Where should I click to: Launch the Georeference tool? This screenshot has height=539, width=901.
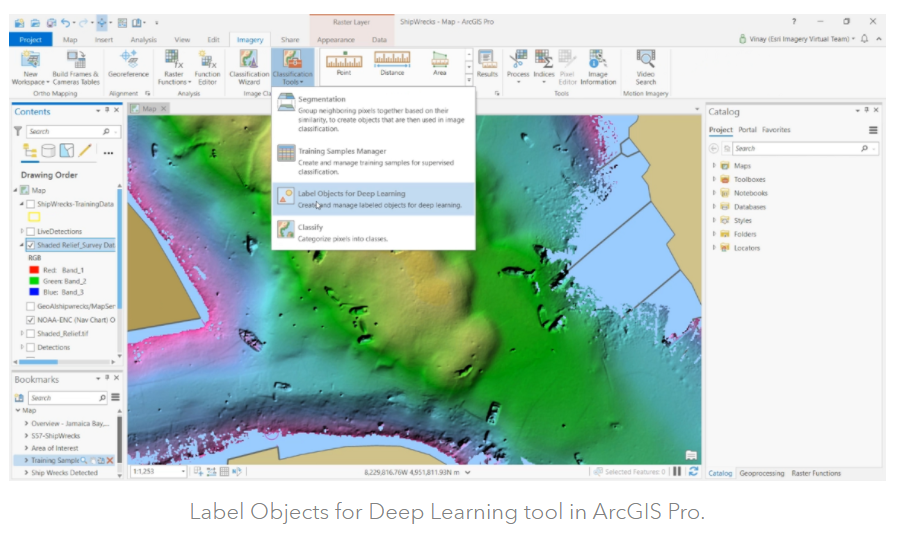click(128, 64)
